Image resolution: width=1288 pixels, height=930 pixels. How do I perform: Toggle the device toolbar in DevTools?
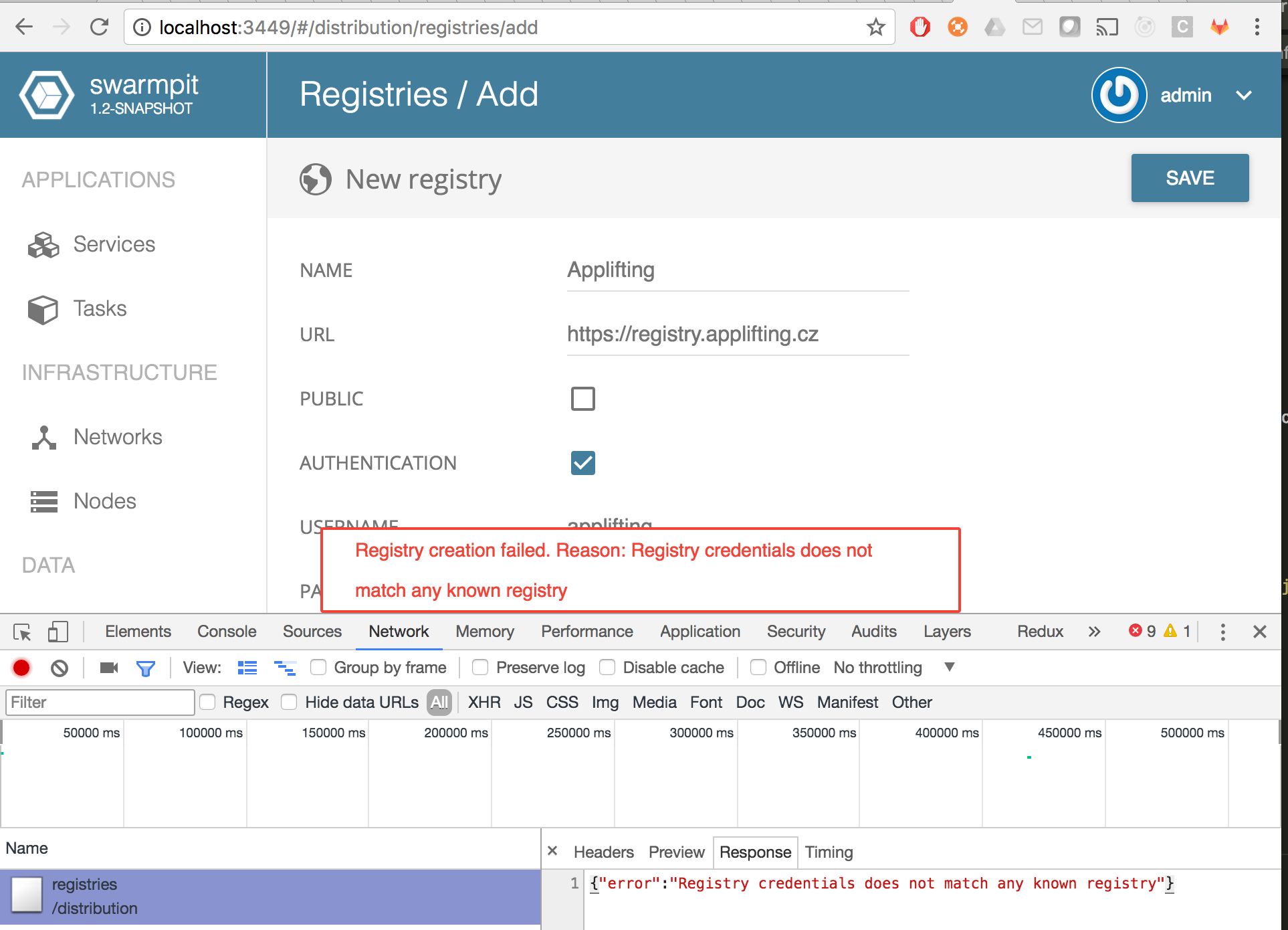(58, 631)
